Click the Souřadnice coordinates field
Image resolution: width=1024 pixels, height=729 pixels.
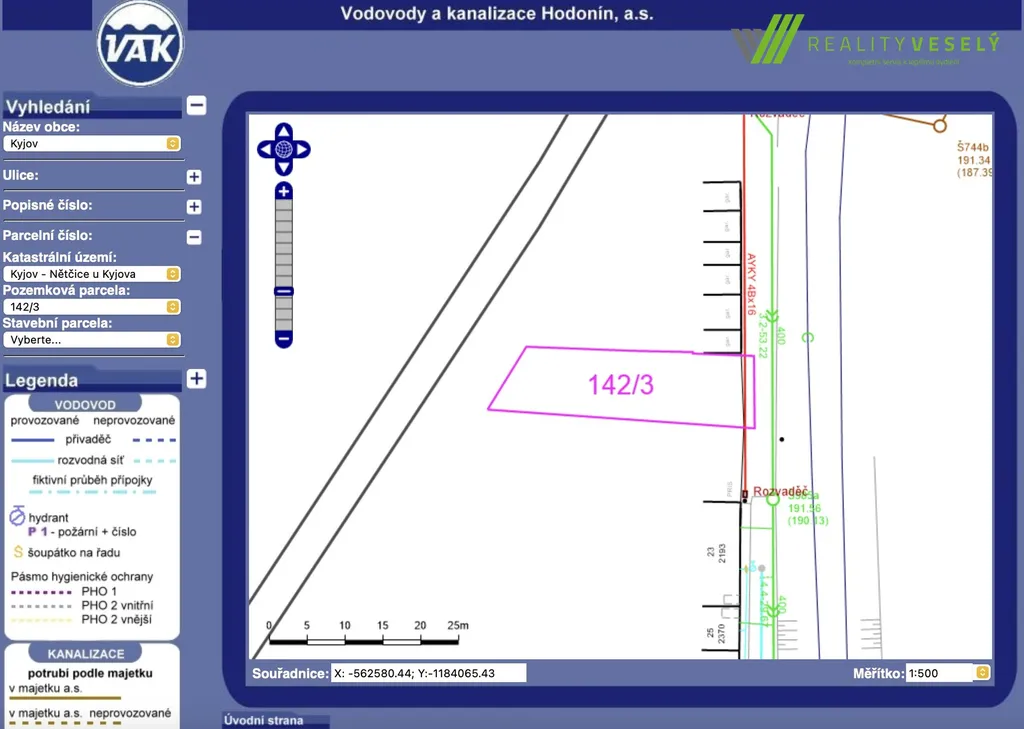(x=429, y=673)
